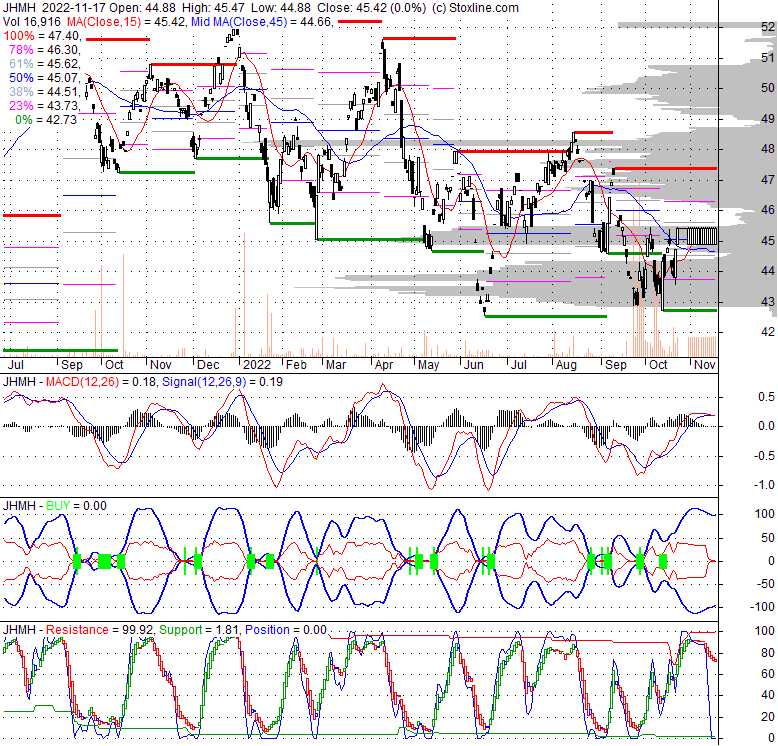Click the Resistance = 99.92 label
The width and height of the screenshot is (778, 746).
(99, 629)
